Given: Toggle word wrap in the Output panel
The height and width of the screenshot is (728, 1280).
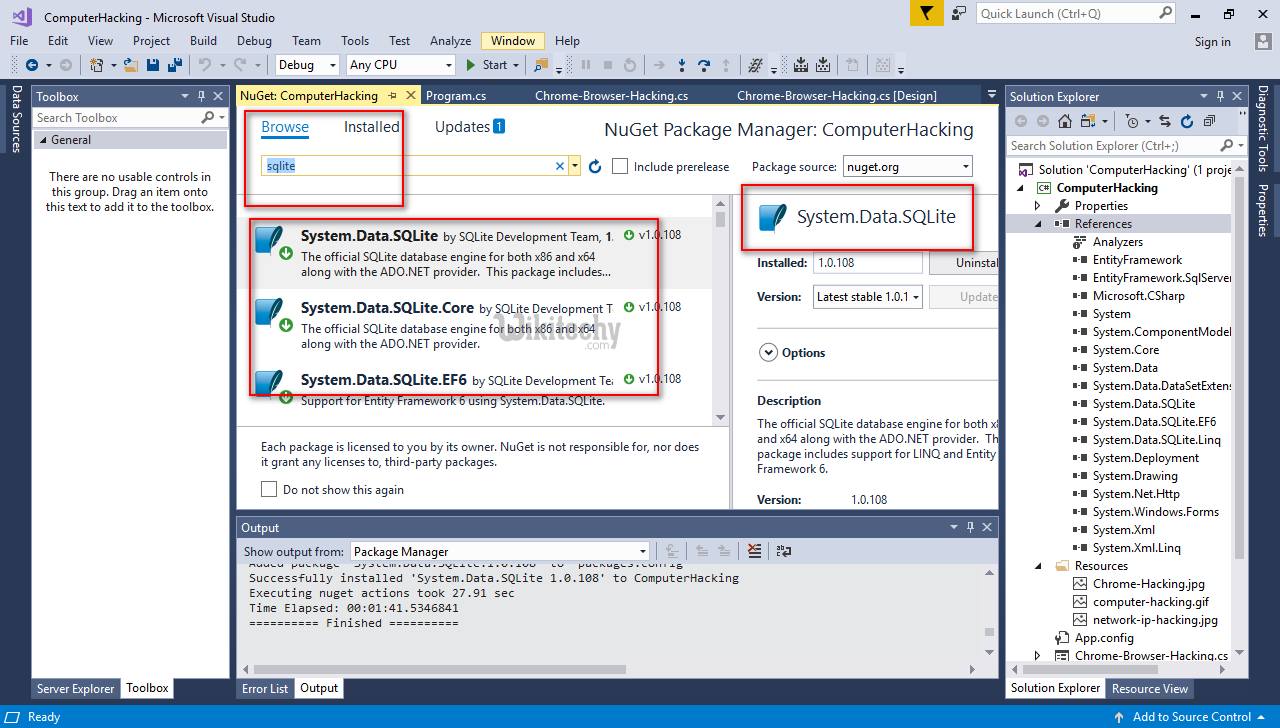Looking at the screenshot, I should coord(783,551).
